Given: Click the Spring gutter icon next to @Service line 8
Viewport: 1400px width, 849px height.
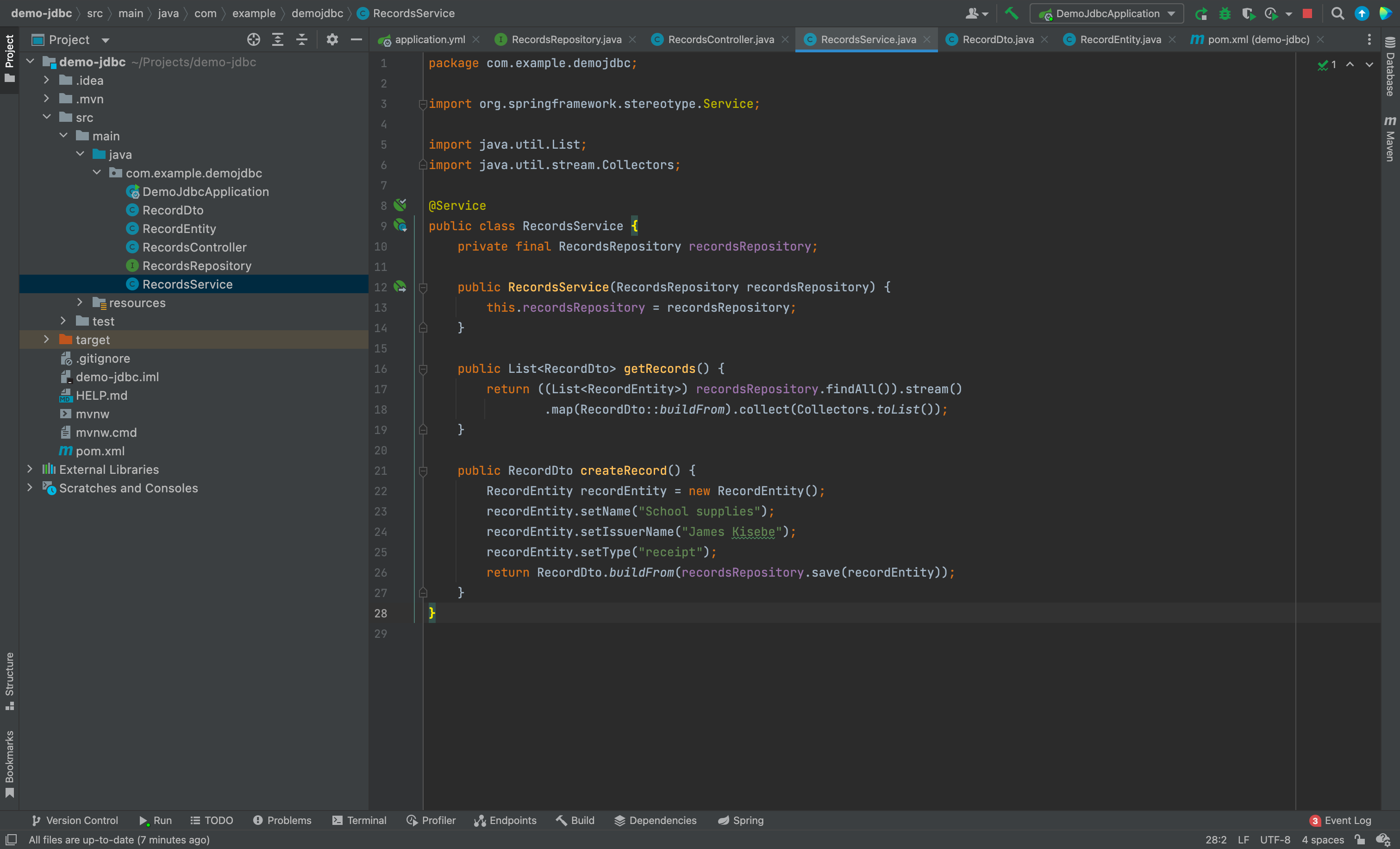Looking at the screenshot, I should [x=400, y=205].
